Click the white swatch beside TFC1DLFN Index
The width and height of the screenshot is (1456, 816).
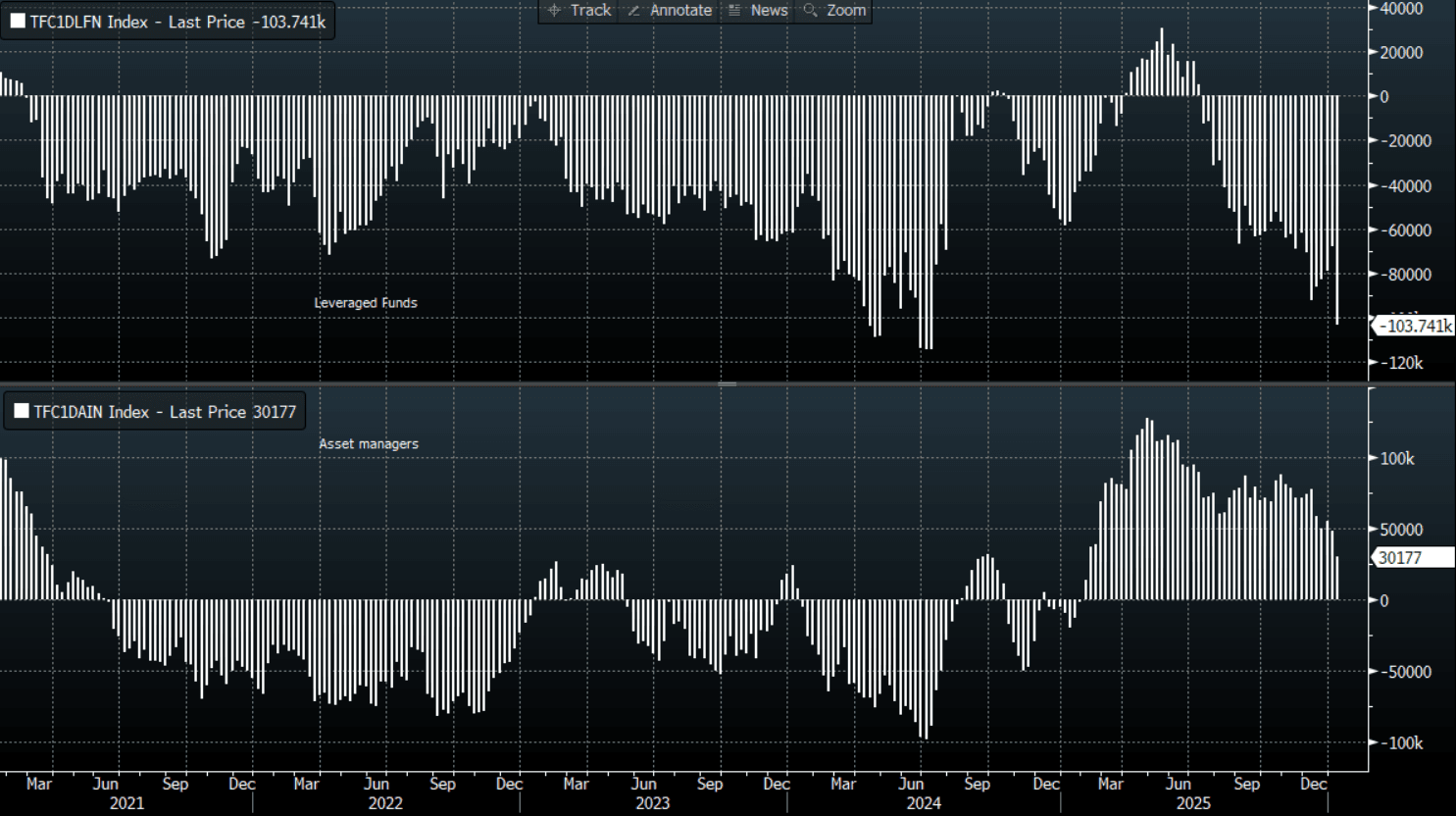(x=18, y=21)
